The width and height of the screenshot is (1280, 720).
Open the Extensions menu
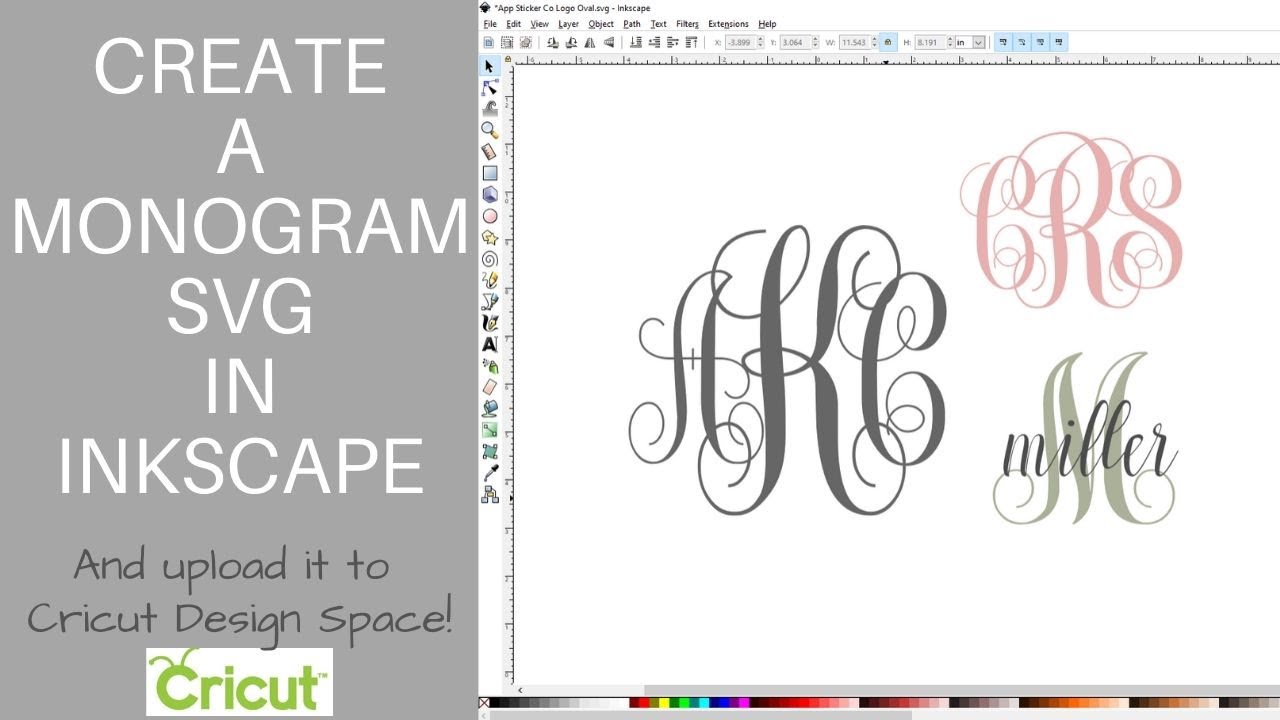click(x=728, y=24)
